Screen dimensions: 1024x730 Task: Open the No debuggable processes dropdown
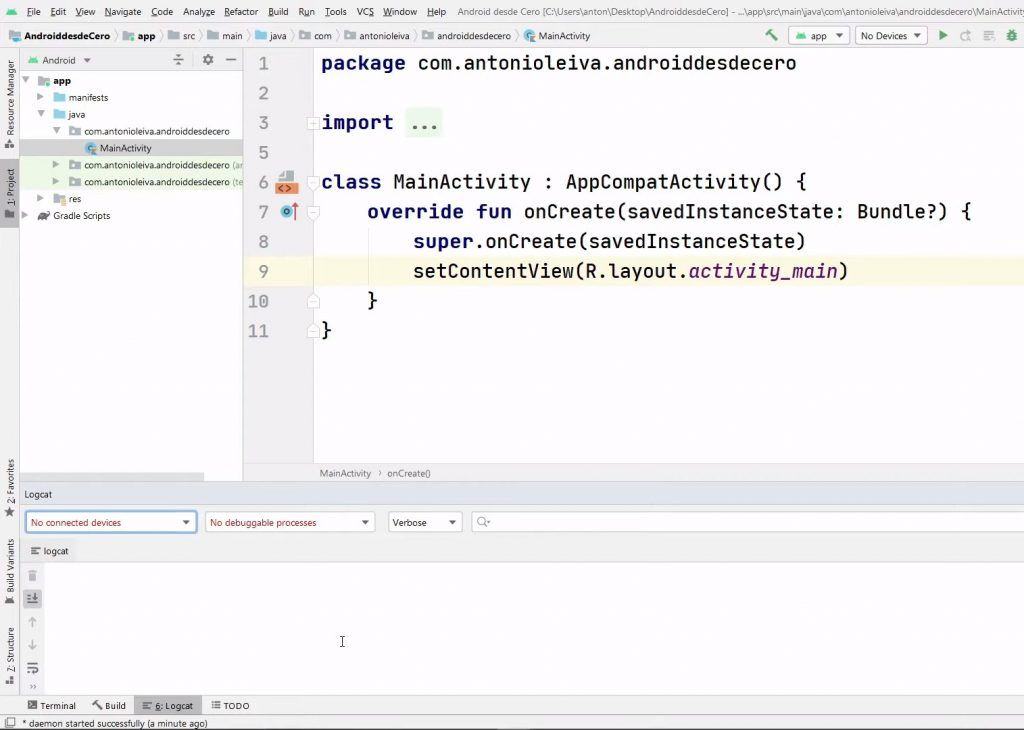(x=290, y=522)
